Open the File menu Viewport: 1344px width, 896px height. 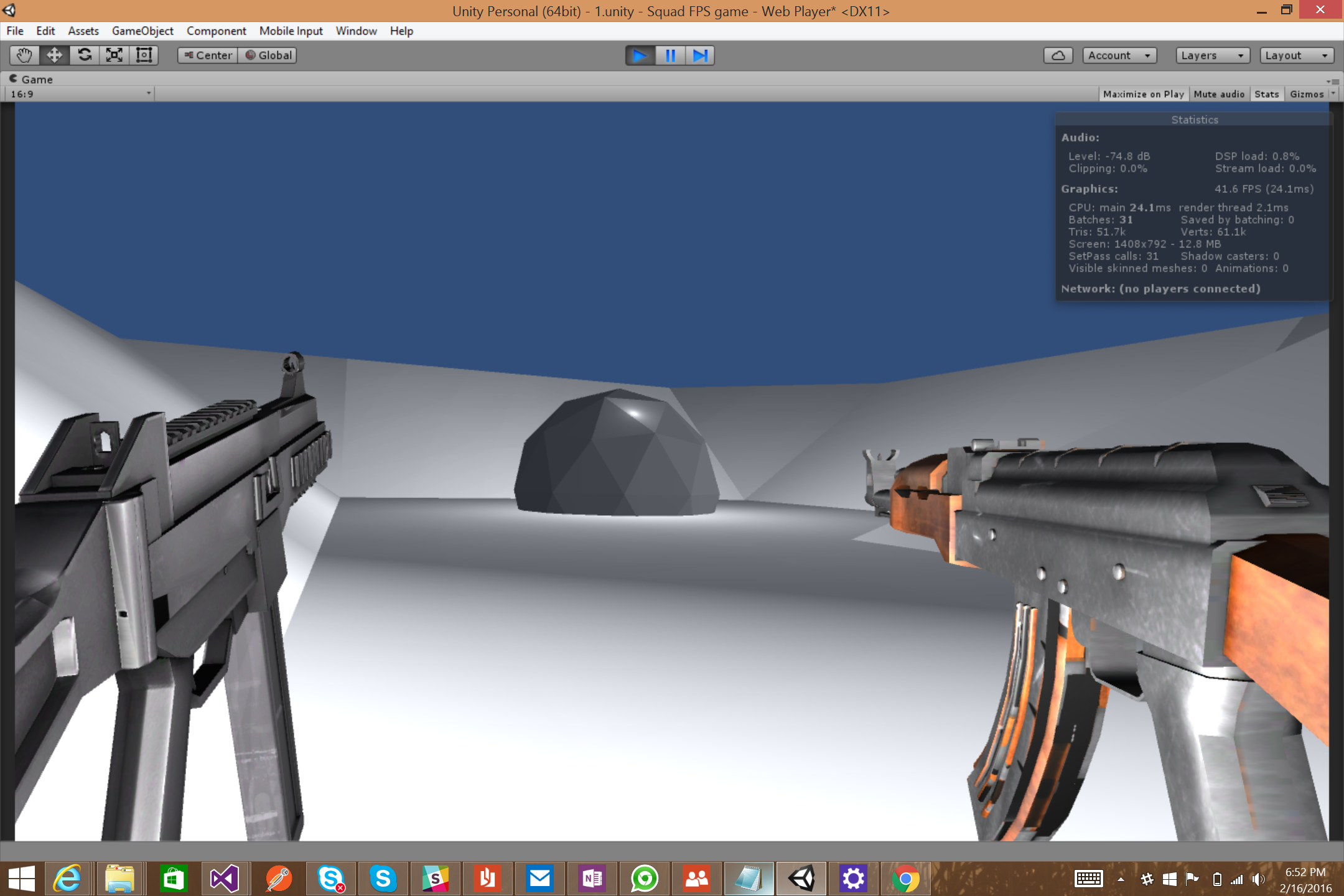pos(15,30)
